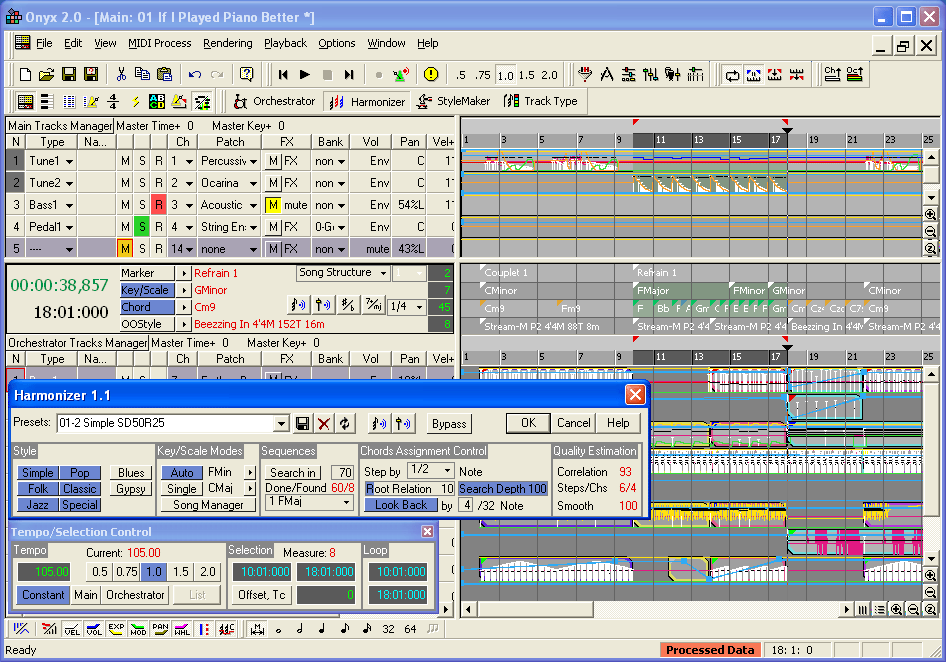
Task: Open the StyleMaker tool
Action: pyautogui.click(x=453, y=101)
